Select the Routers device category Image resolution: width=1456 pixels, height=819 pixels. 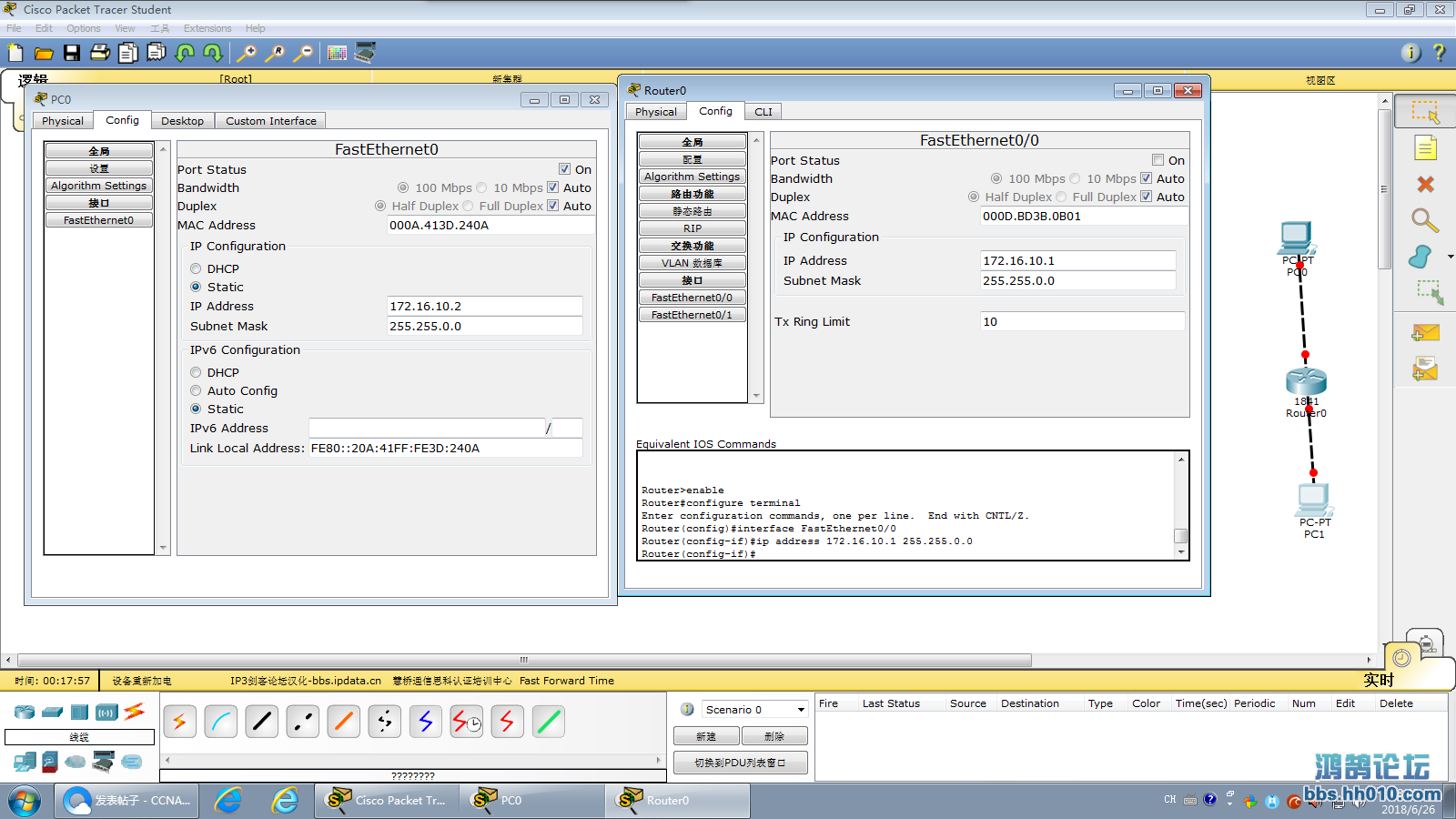25,712
